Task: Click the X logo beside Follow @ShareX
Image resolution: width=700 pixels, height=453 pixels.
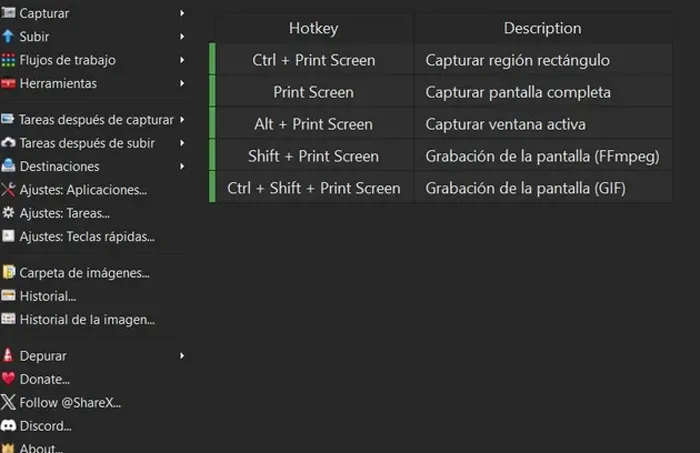Action: 8,402
